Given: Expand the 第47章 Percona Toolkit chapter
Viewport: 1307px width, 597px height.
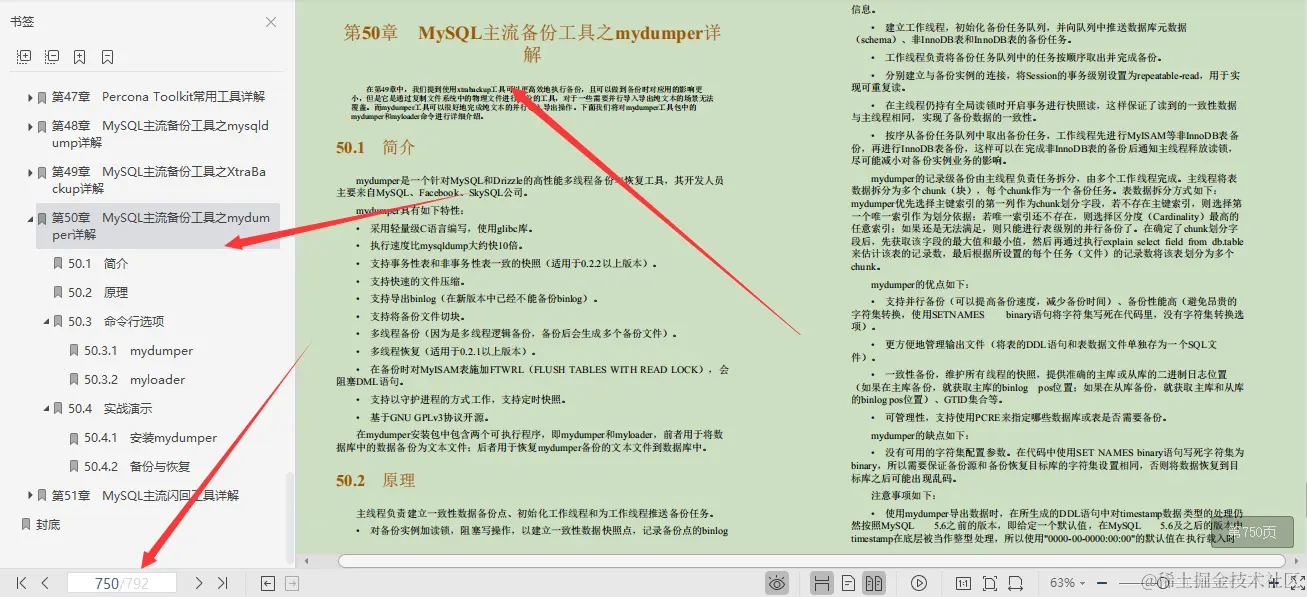Looking at the screenshot, I should [30, 96].
